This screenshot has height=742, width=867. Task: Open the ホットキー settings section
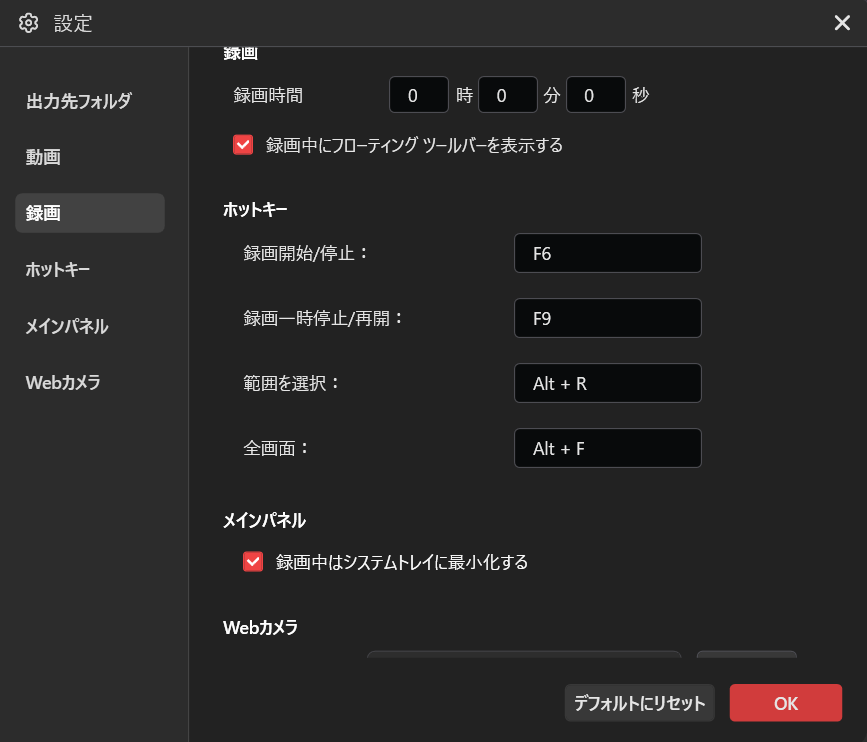pyautogui.click(x=59, y=269)
